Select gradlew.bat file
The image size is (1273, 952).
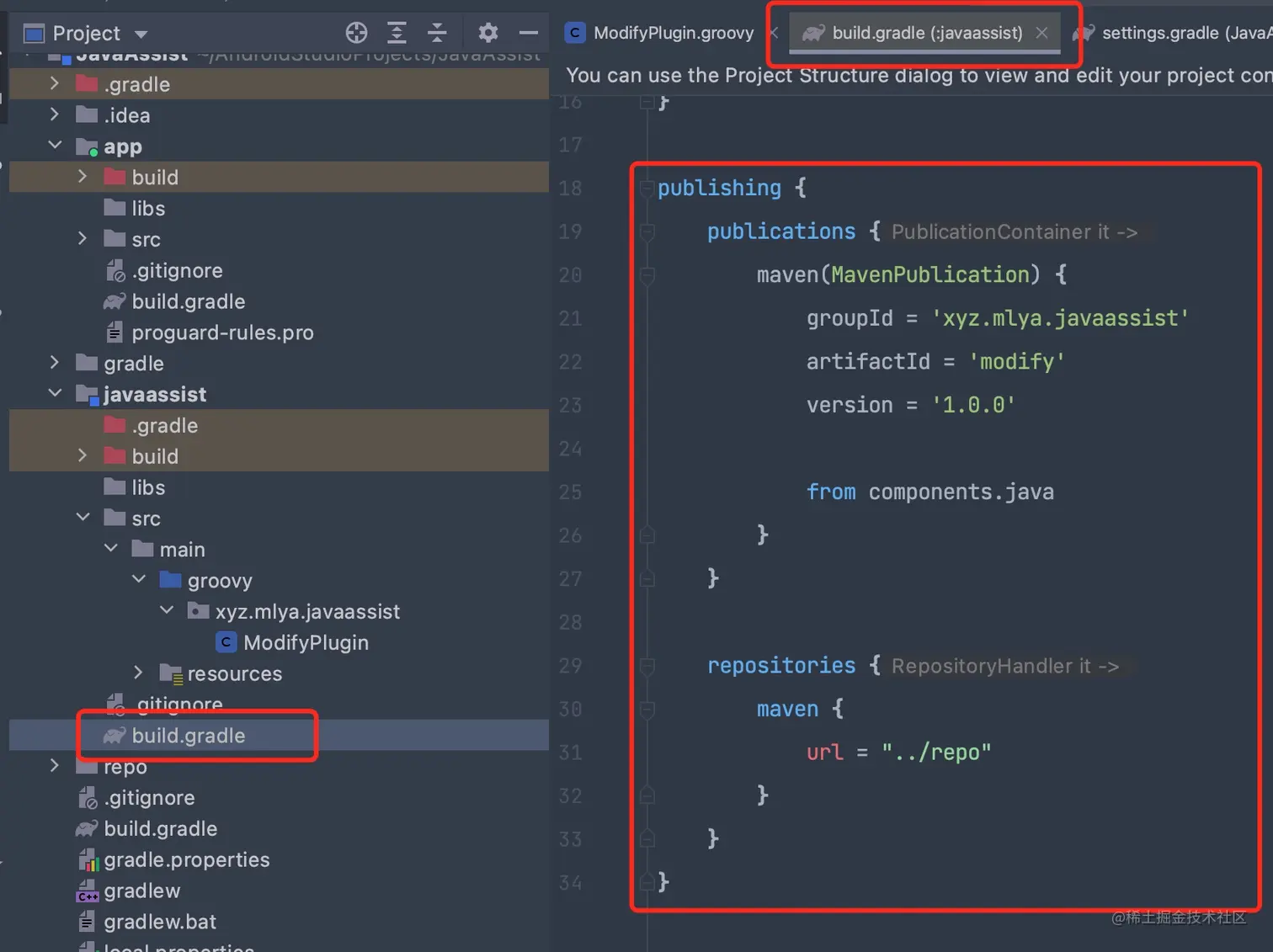point(146,922)
